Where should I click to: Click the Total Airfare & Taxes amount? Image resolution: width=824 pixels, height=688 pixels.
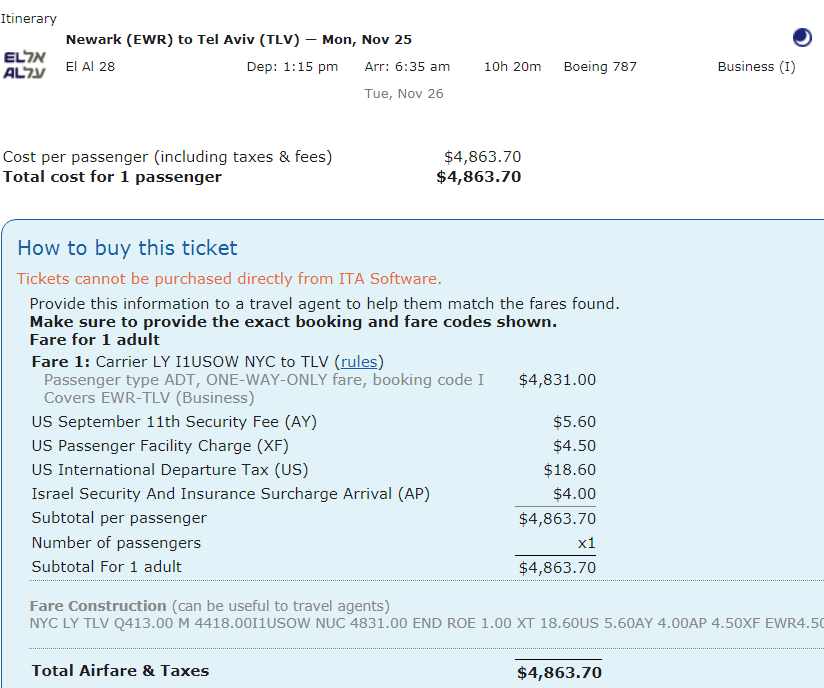559,673
